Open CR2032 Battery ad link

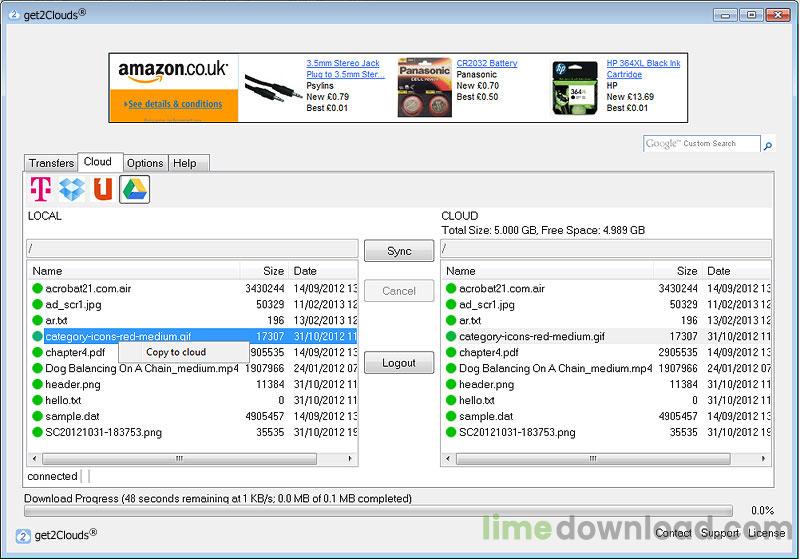tap(486, 63)
